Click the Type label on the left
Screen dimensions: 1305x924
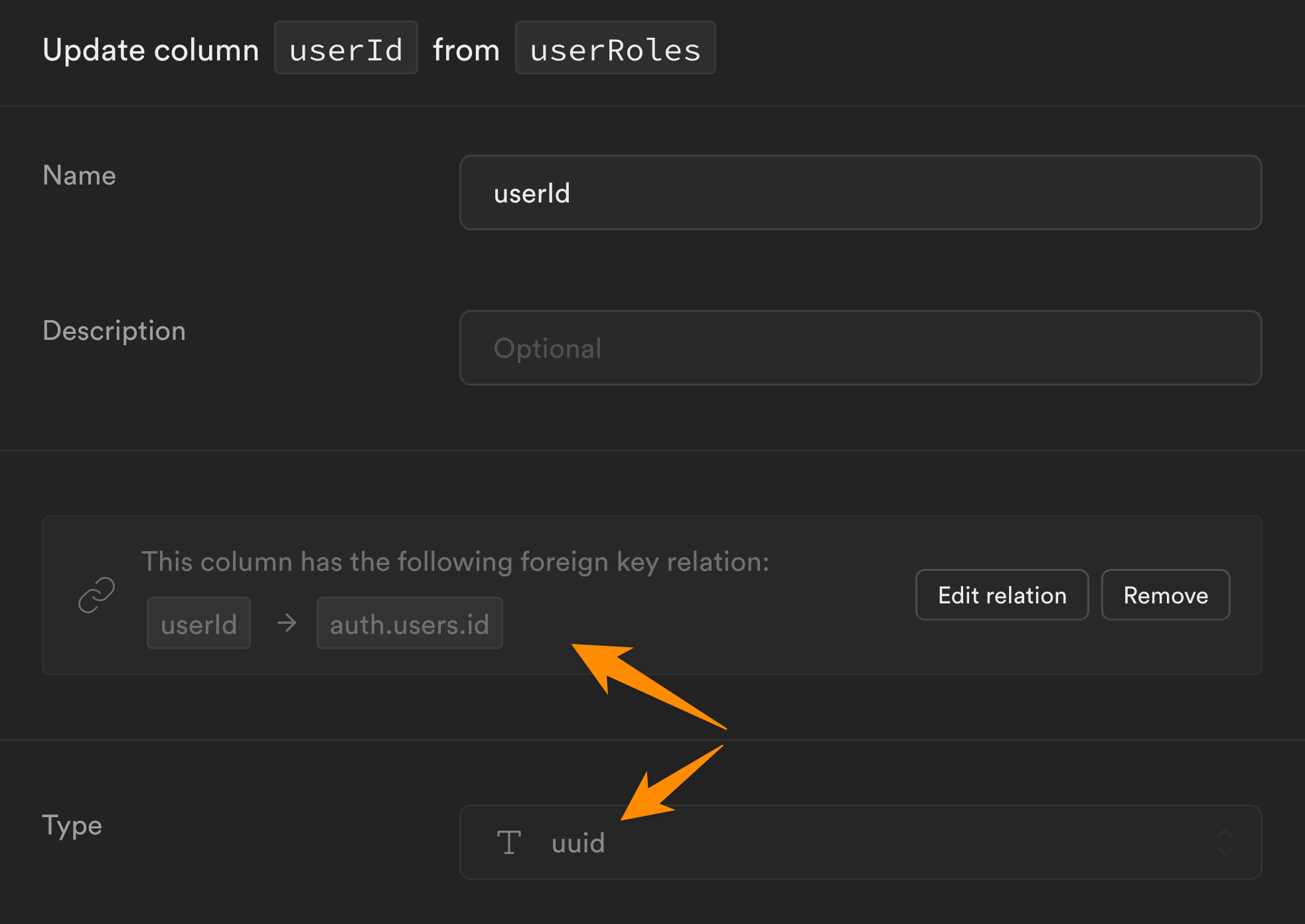tap(72, 825)
